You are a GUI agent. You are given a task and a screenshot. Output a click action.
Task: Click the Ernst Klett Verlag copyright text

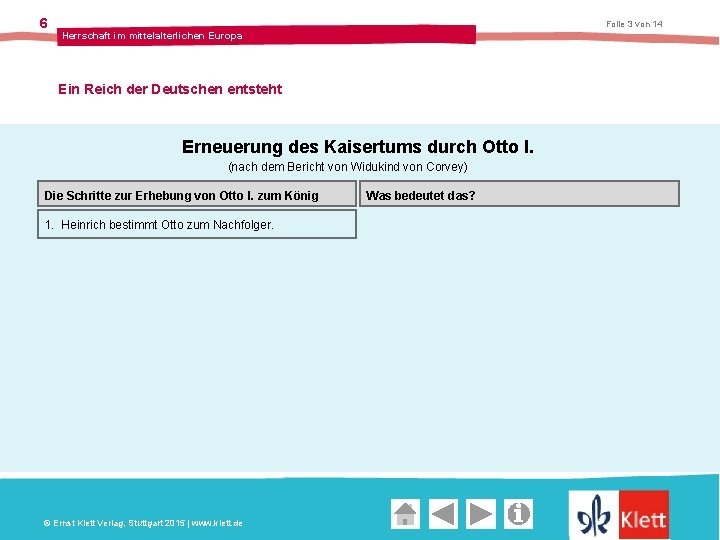[x=114, y=523]
